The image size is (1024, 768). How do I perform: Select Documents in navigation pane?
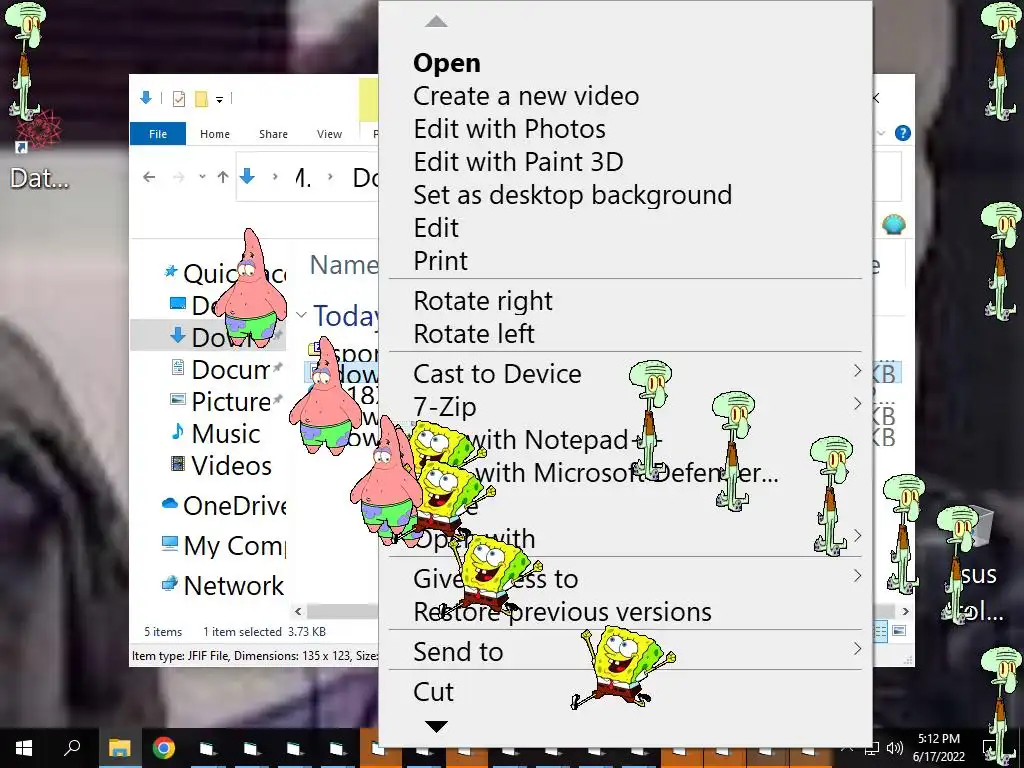[225, 370]
